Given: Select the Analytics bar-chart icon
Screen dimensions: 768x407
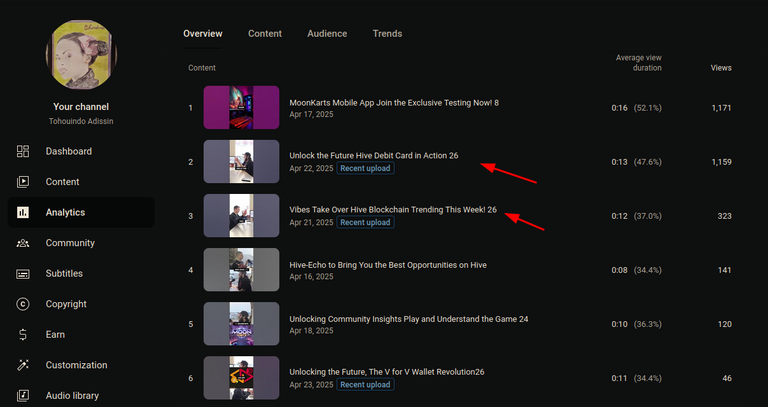Looking at the screenshot, I should 23,212.
